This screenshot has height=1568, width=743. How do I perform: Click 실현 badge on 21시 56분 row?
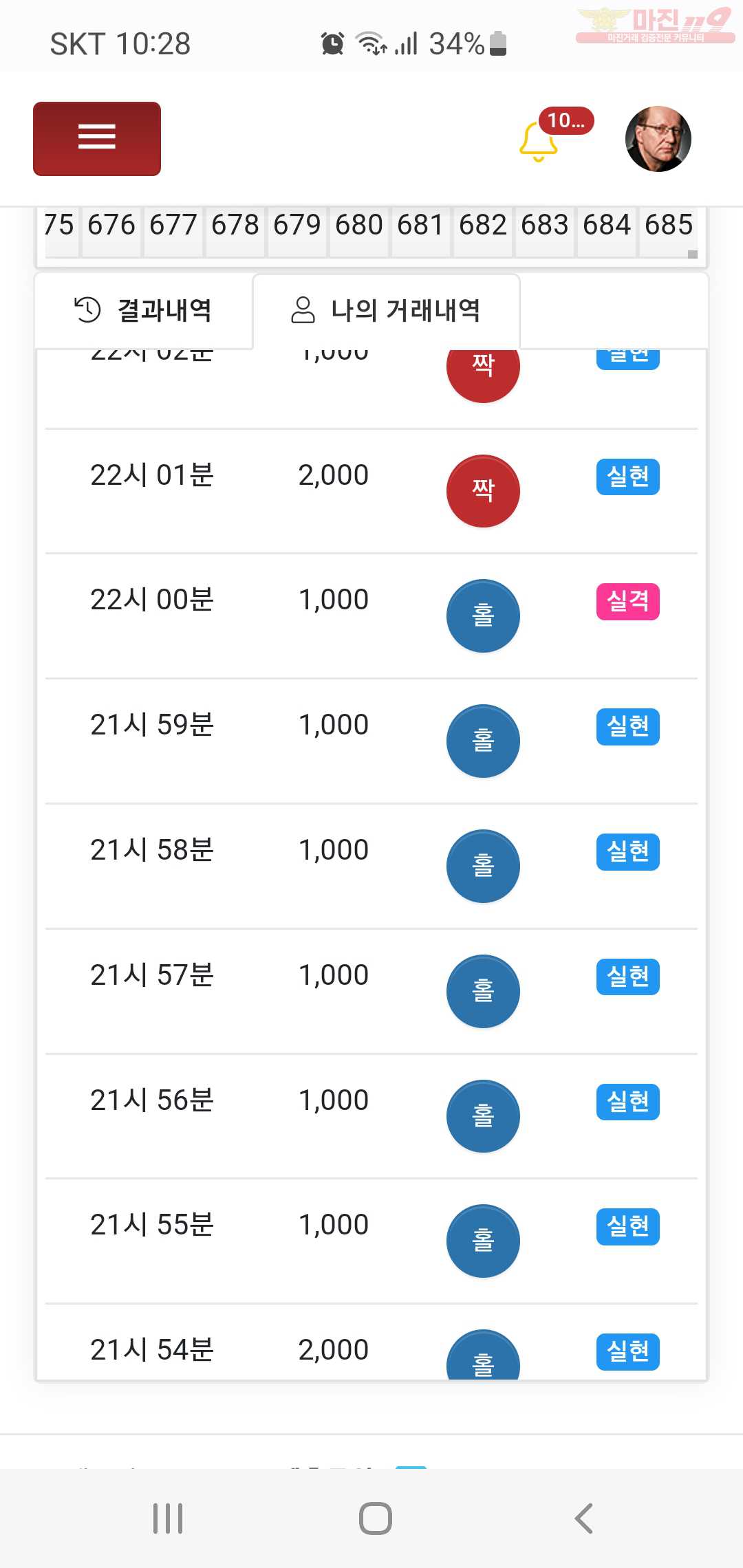(x=627, y=1102)
